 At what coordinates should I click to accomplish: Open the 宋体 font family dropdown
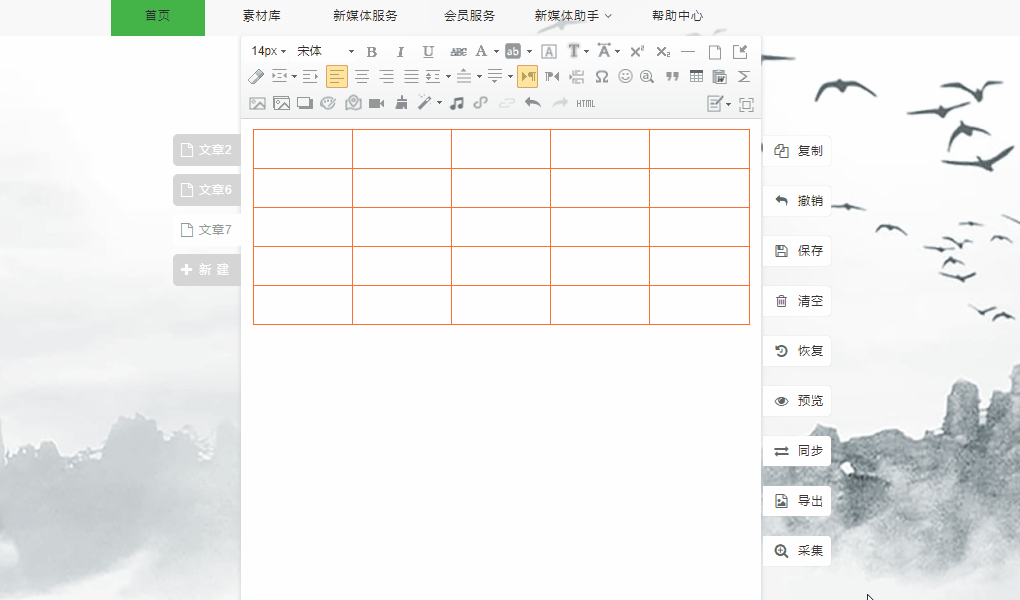click(325, 51)
